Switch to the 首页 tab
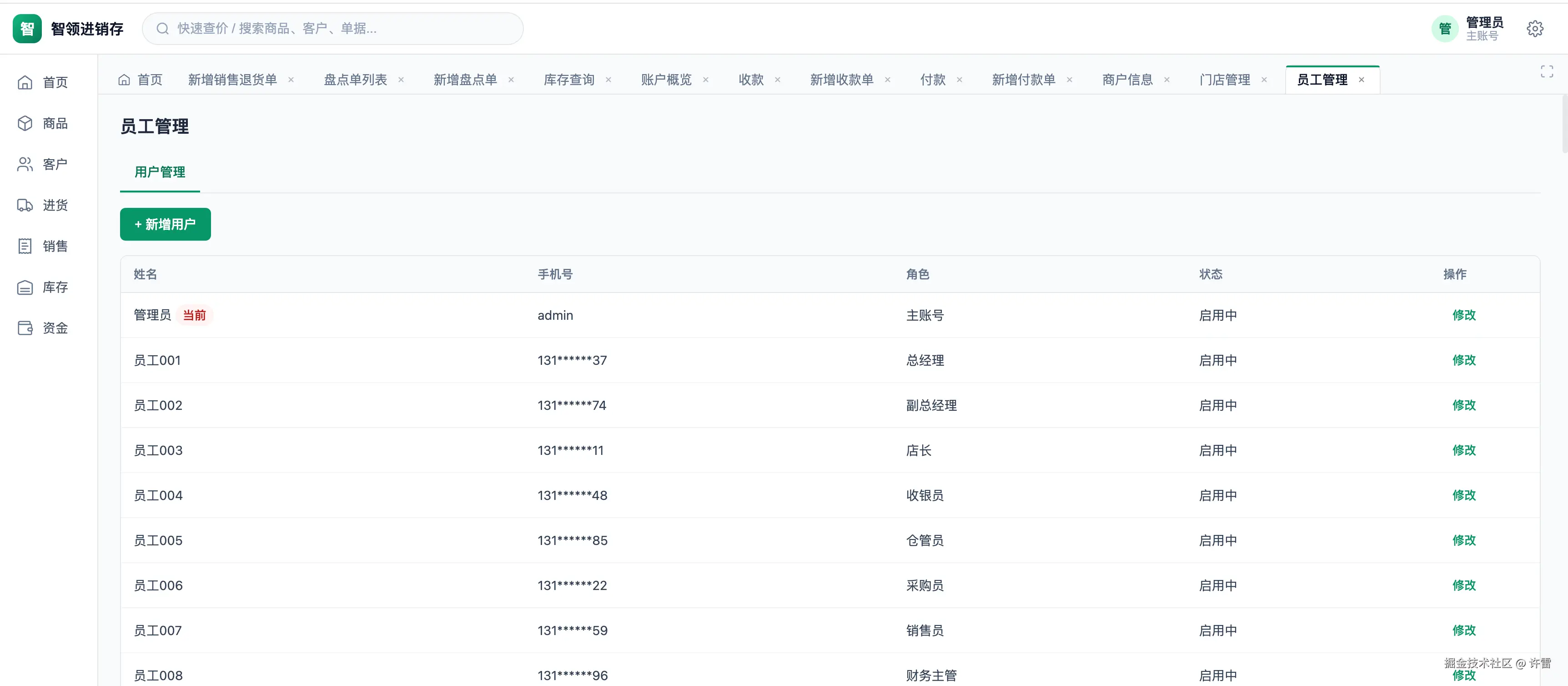This screenshot has height=686, width=1568. (141, 80)
